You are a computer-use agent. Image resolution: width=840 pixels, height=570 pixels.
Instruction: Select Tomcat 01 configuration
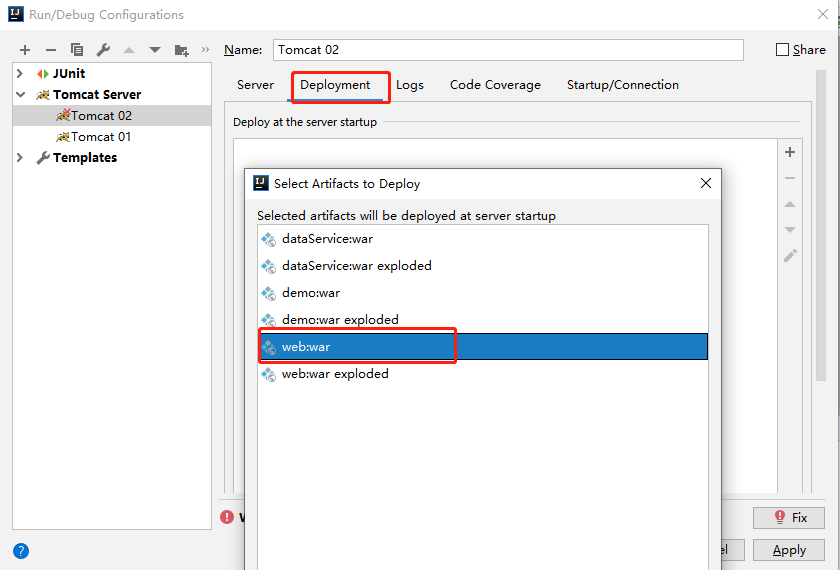coord(112,137)
